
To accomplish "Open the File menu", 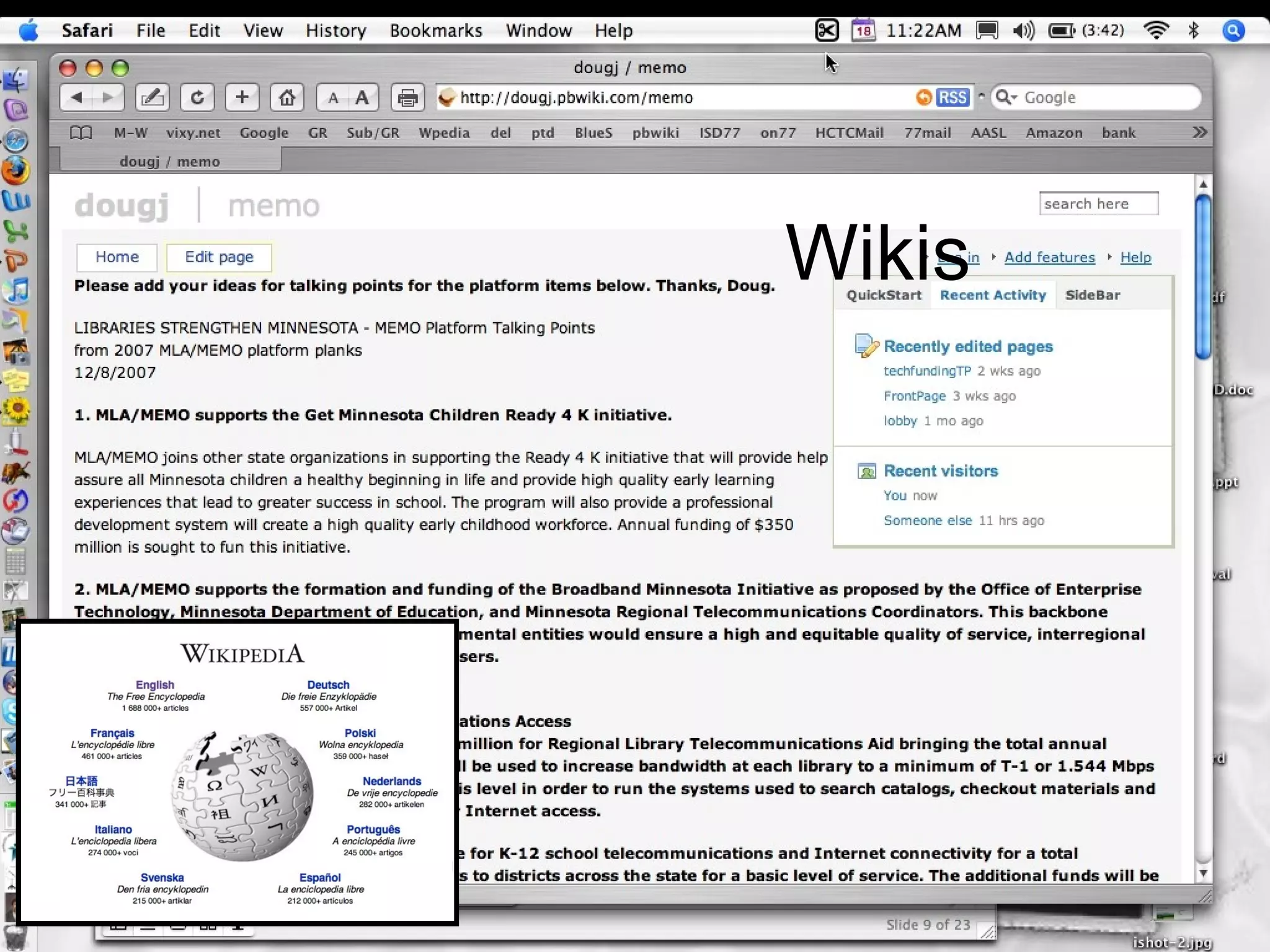I will [x=151, y=30].
